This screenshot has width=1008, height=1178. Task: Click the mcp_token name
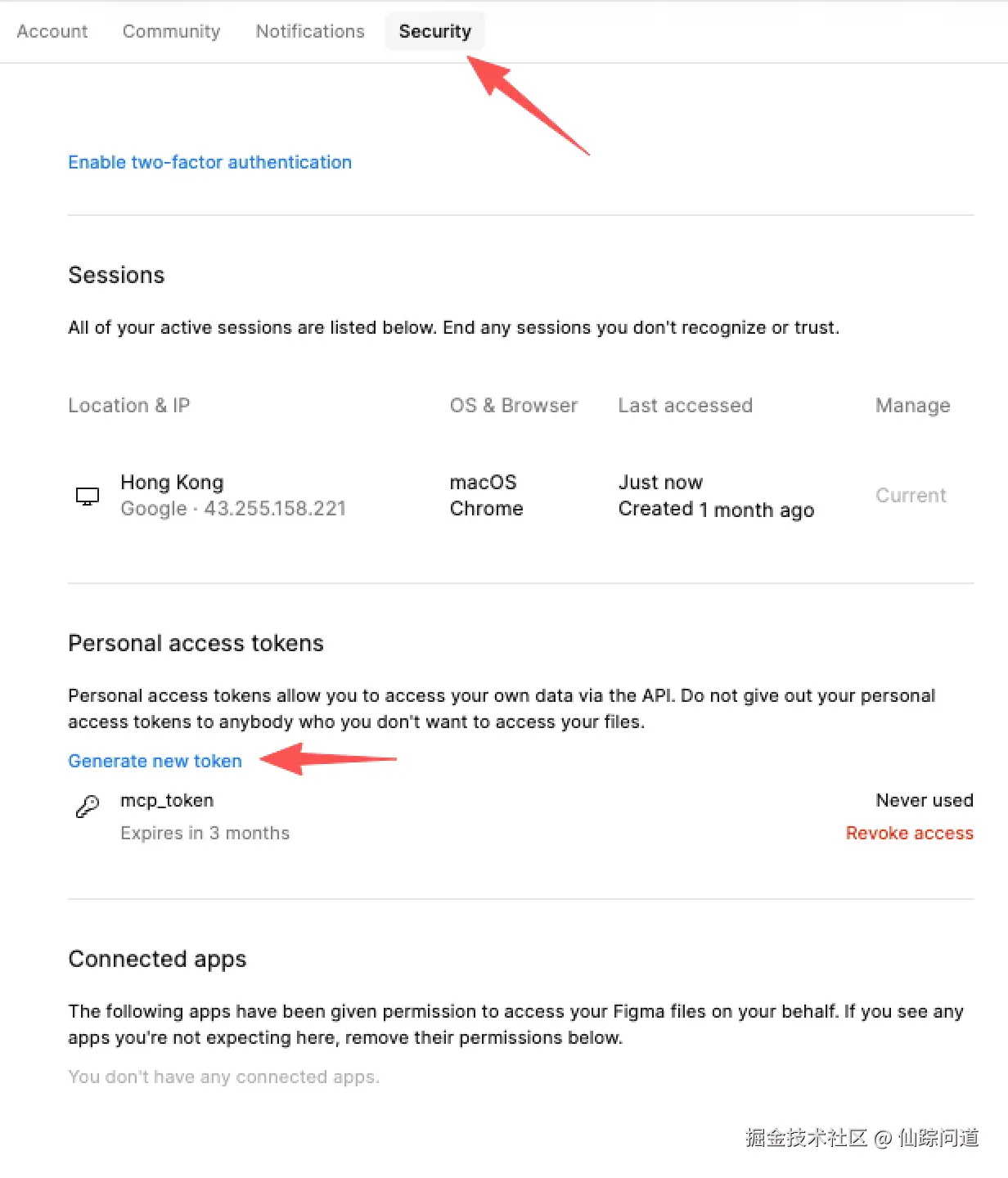click(x=167, y=800)
